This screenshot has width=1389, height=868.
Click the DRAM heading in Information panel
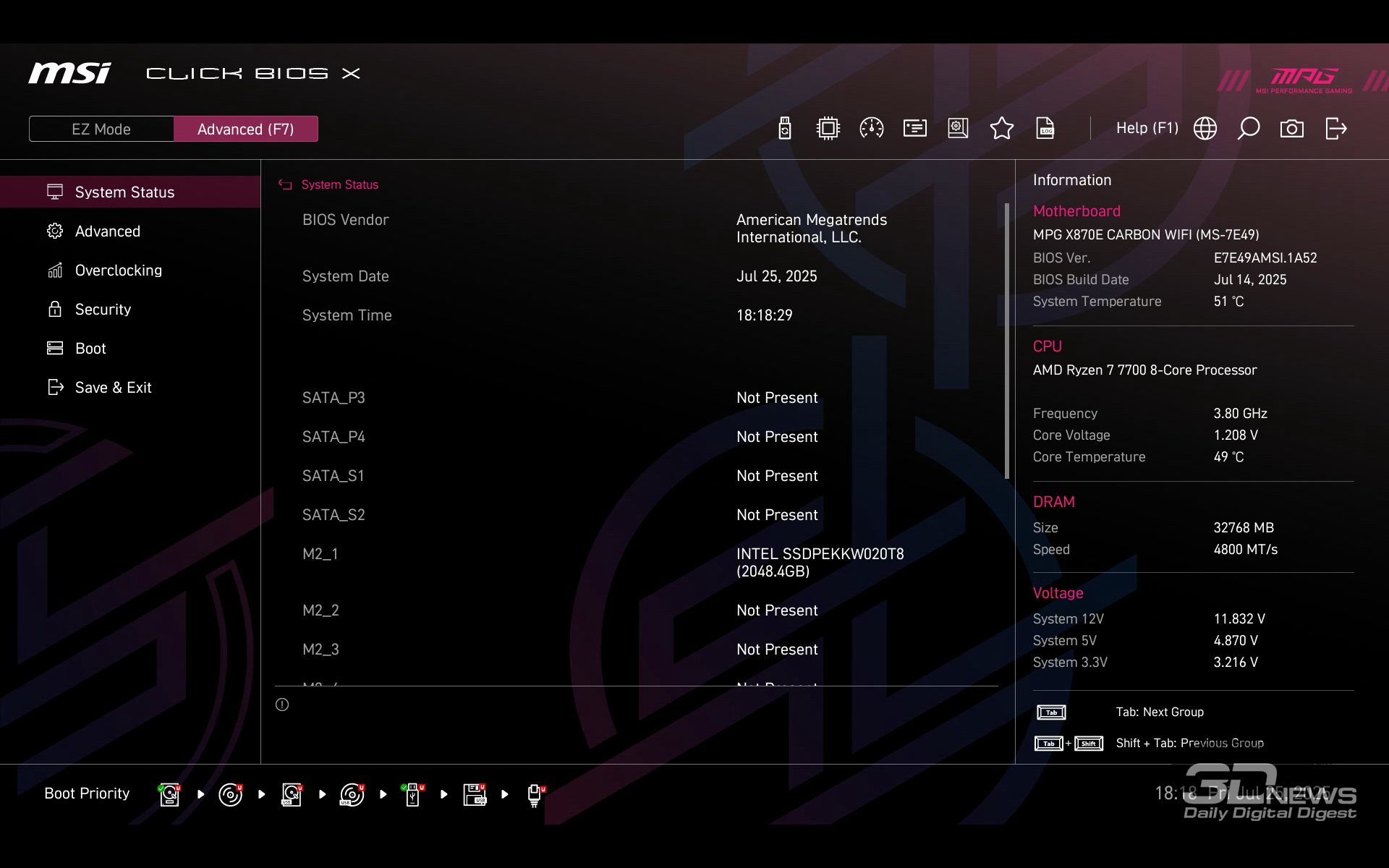[x=1054, y=502]
